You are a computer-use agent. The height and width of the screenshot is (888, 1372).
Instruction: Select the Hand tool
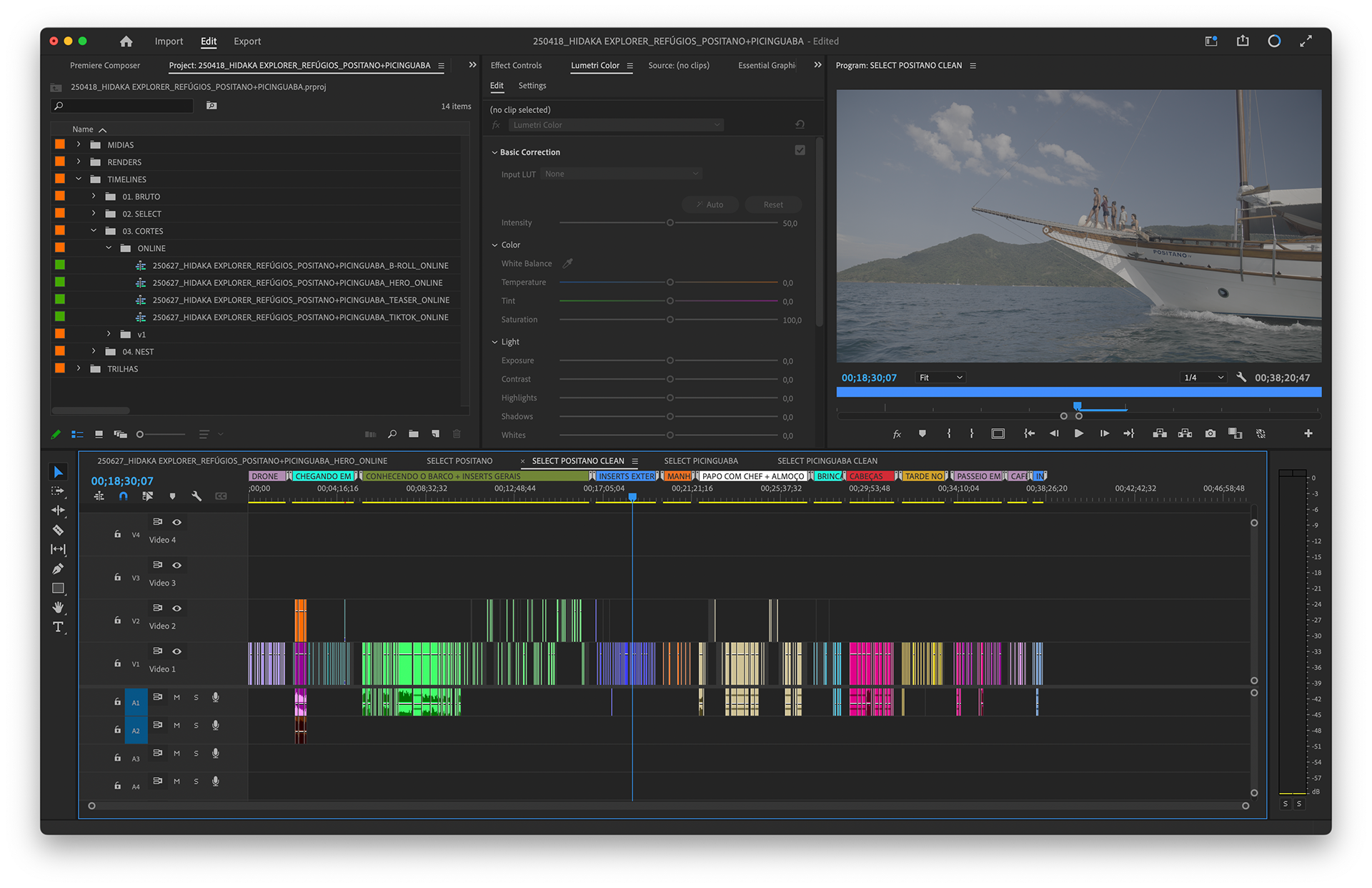click(x=58, y=607)
